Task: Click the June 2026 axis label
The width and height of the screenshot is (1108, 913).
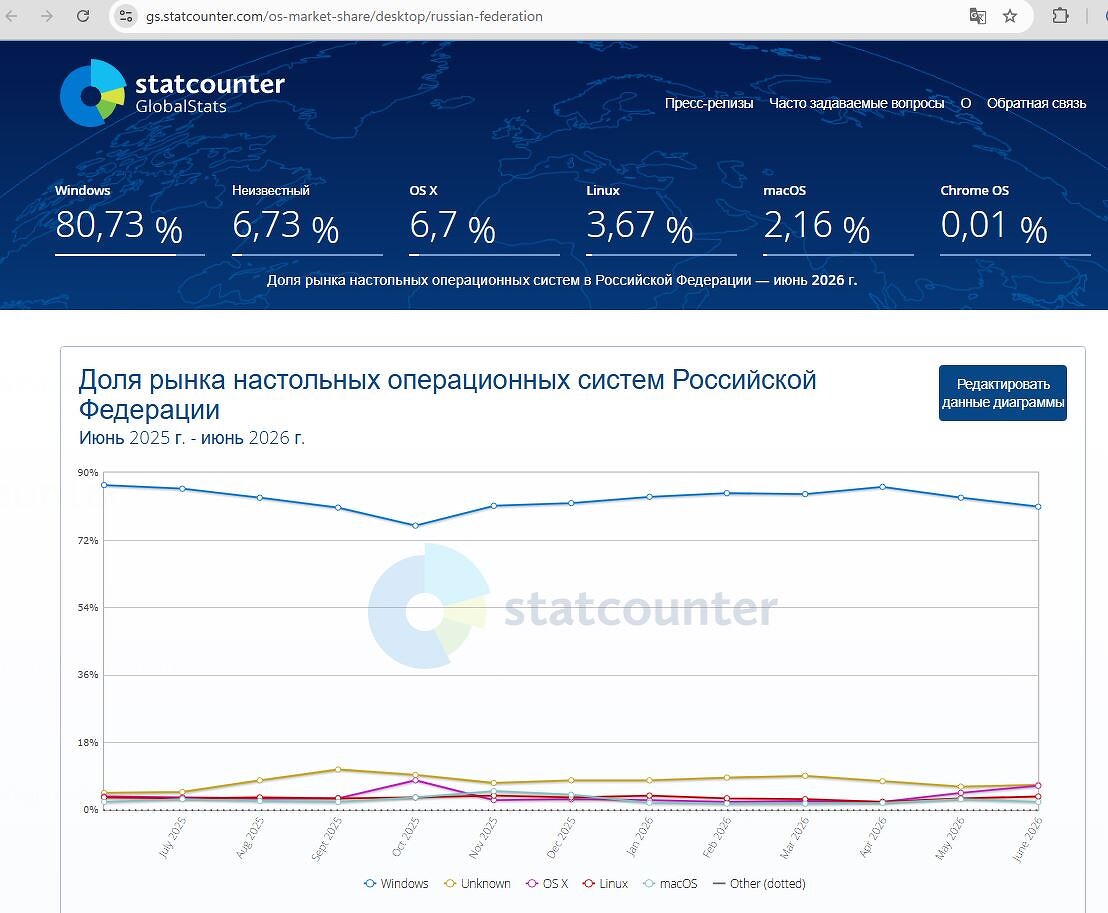Action: pos(1027,840)
